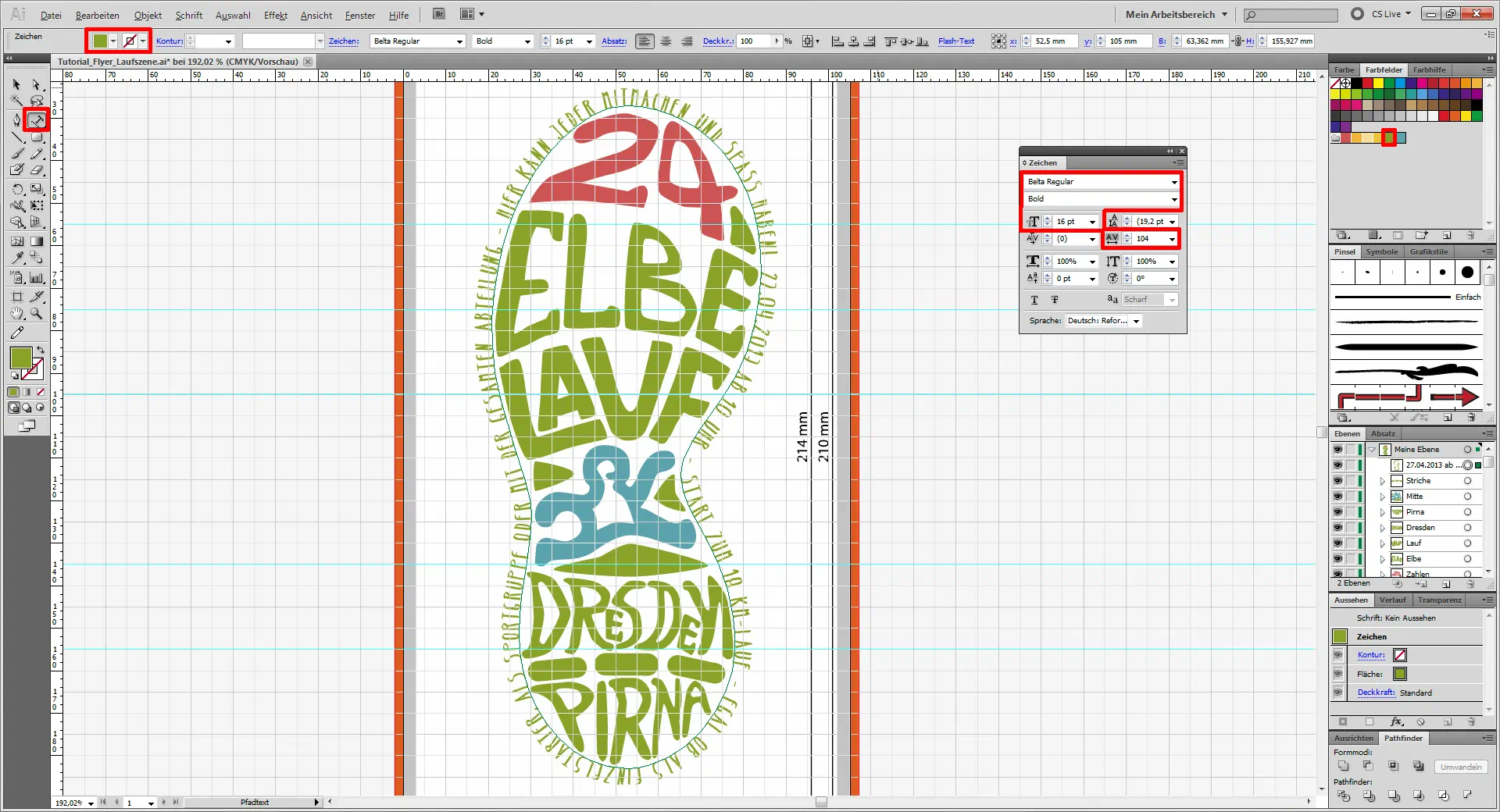
Task: Activate the Zoom magnifier tool
Action: (36, 314)
